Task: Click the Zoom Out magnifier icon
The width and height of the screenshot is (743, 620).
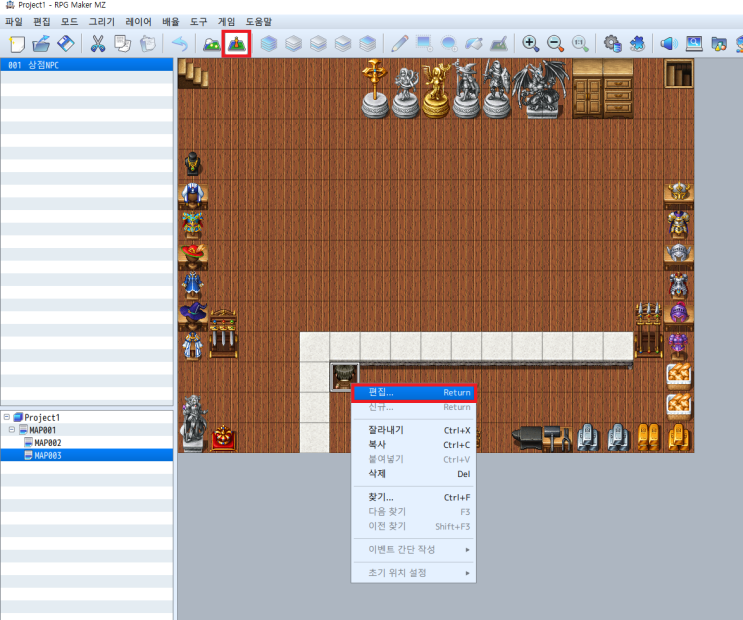Action: tap(555, 44)
